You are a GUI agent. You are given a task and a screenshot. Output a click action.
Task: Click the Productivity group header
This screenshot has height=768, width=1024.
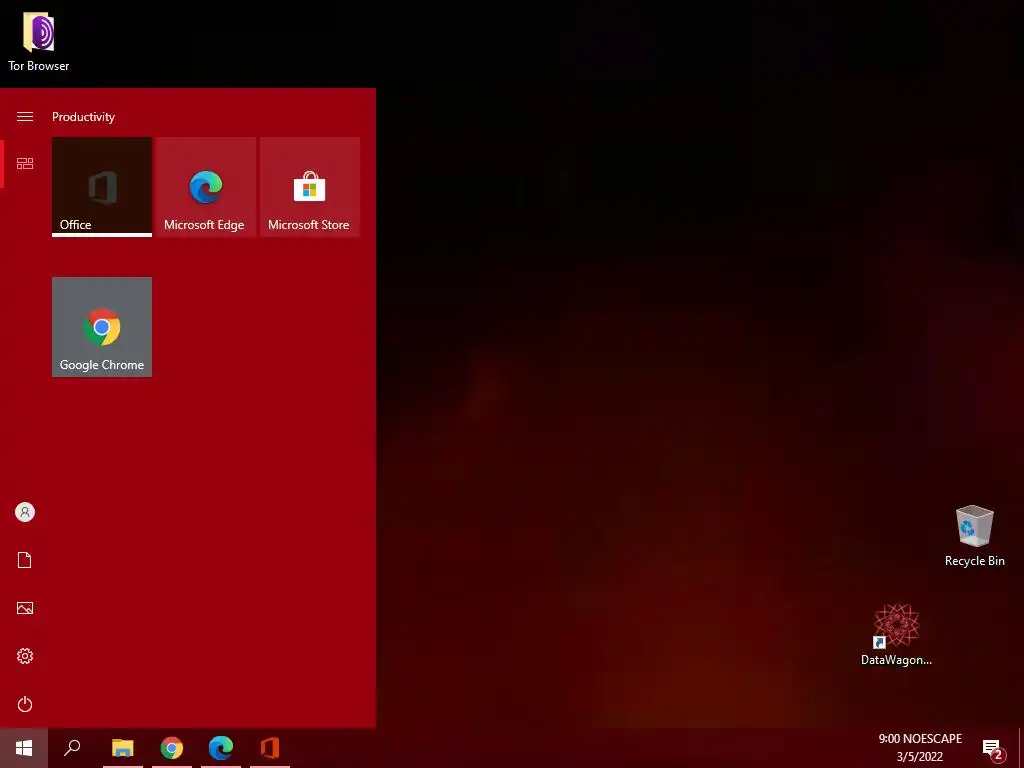coord(83,117)
